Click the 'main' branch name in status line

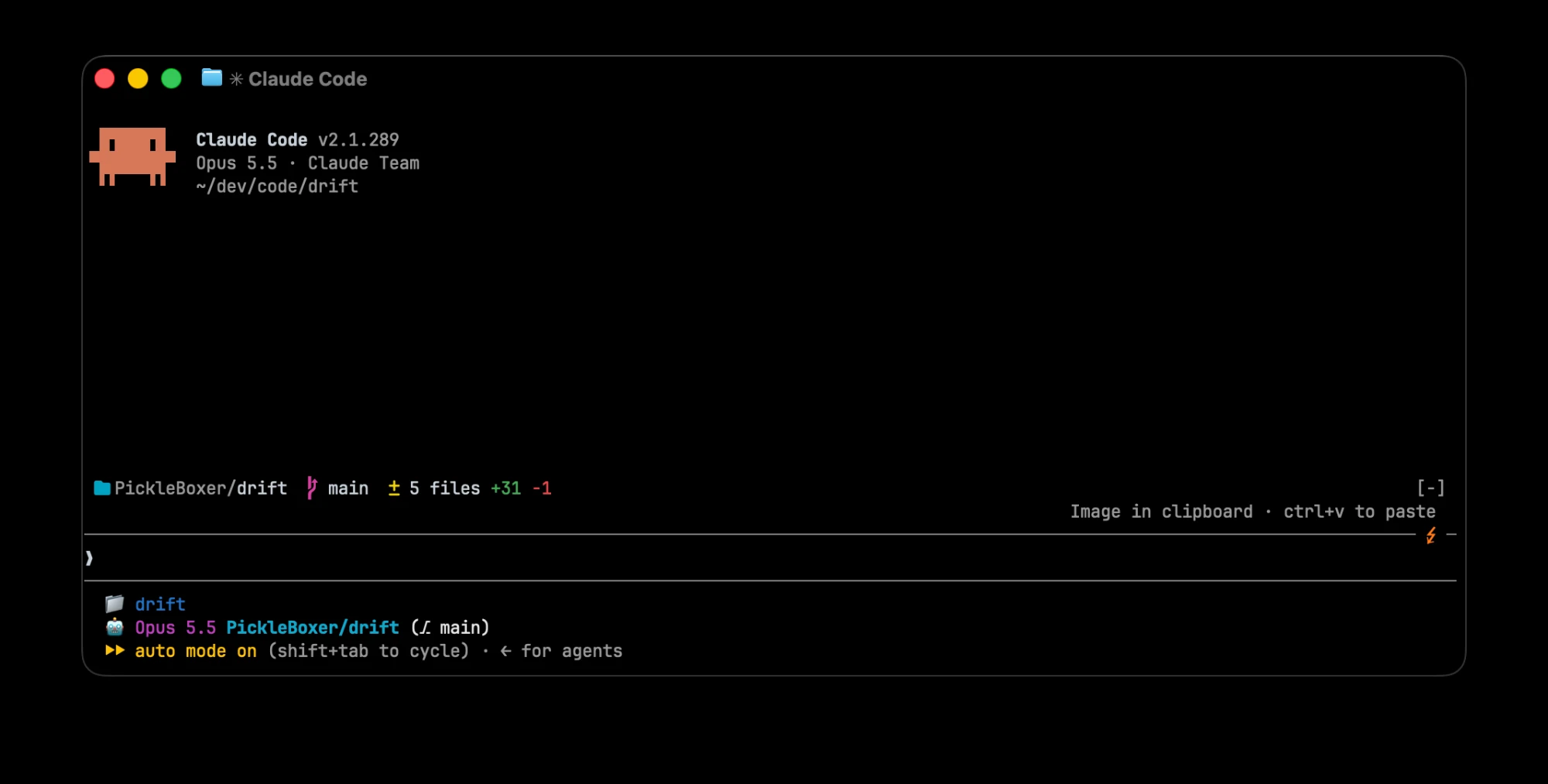tap(348, 488)
